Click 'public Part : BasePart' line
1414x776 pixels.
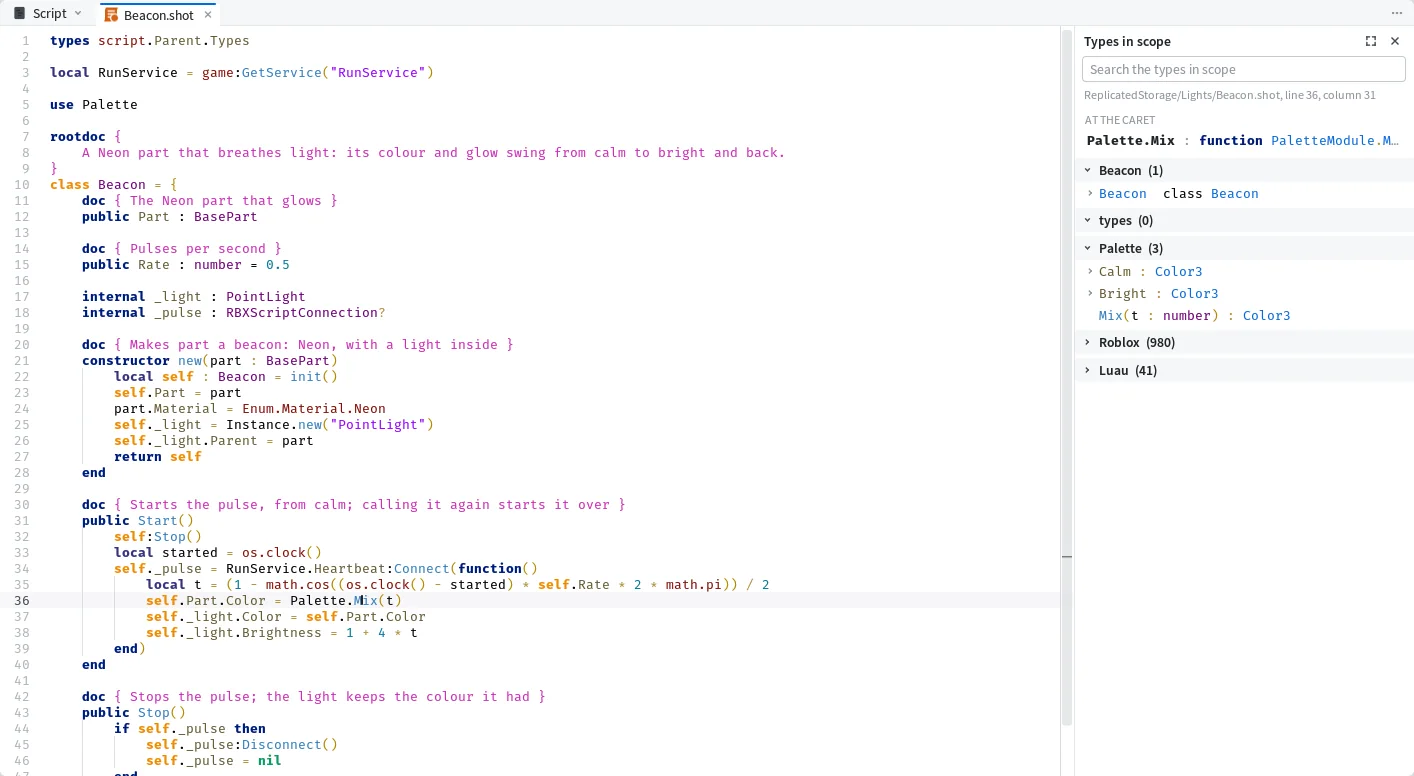point(170,216)
